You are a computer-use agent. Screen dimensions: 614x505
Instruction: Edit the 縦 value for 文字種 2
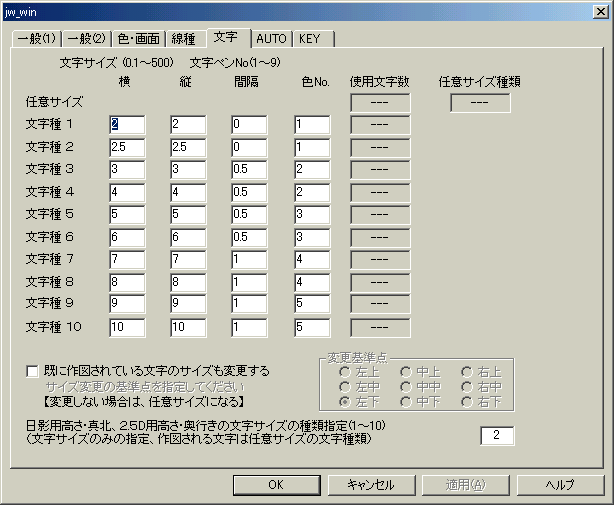188,148
